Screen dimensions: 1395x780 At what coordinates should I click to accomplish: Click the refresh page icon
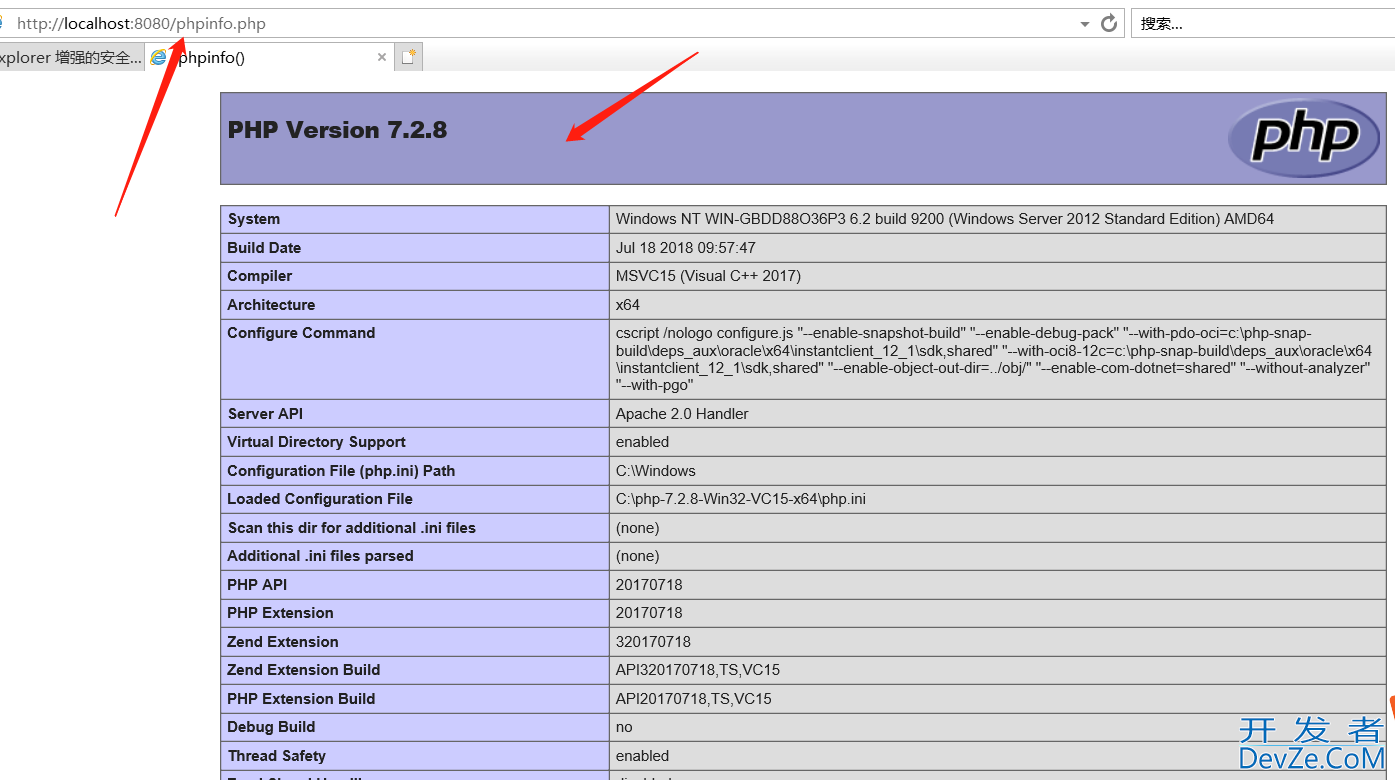pyautogui.click(x=1109, y=23)
